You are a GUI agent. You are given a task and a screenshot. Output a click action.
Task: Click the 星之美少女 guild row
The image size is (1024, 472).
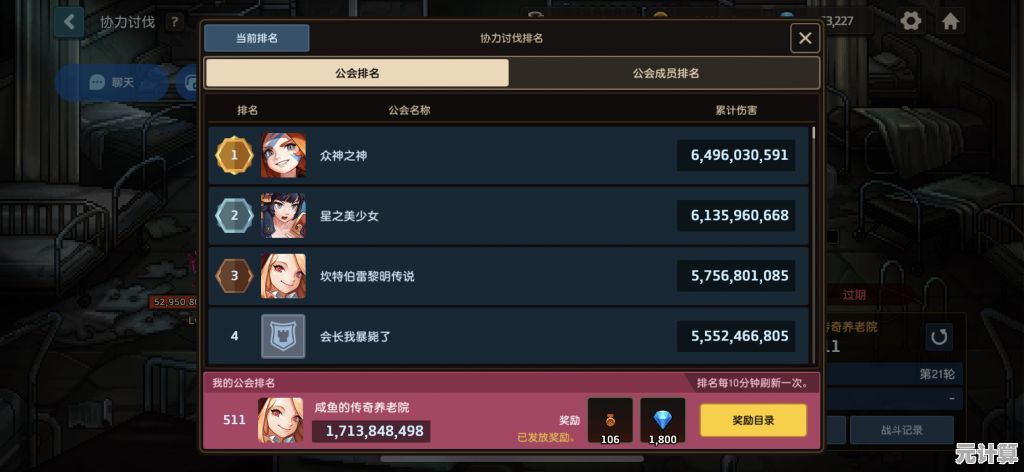(508, 215)
